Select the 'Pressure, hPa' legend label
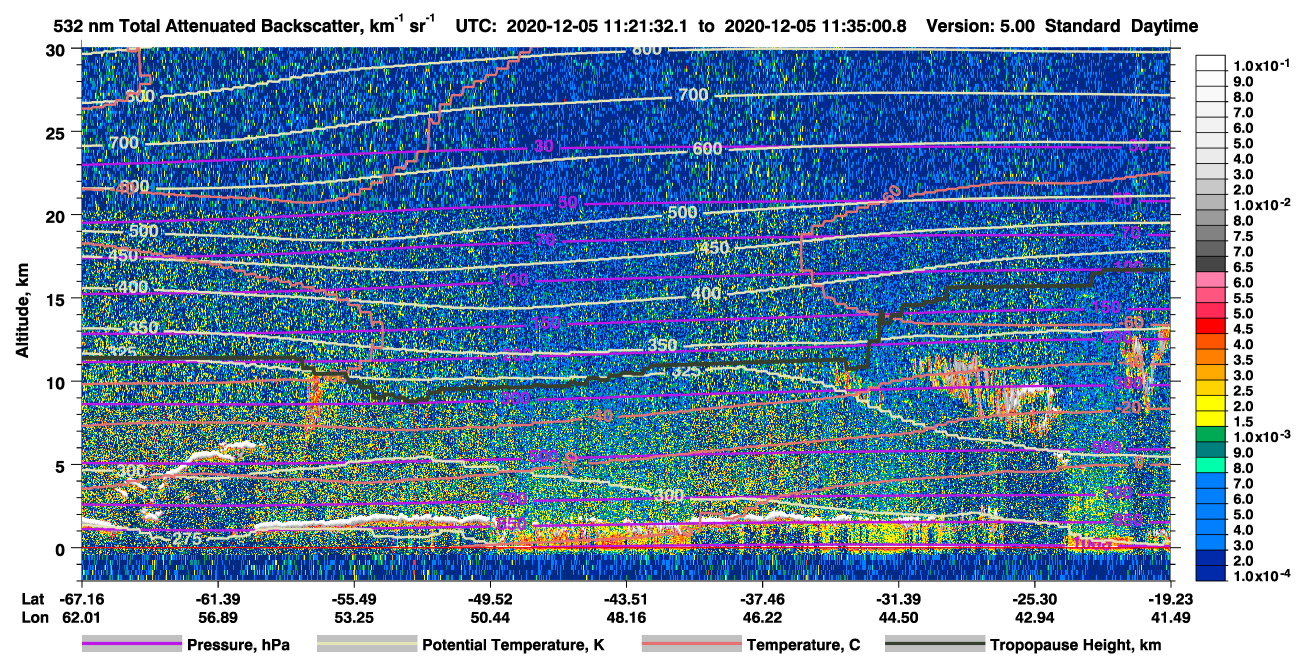The width and height of the screenshot is (1300, 667). point(238,645)
